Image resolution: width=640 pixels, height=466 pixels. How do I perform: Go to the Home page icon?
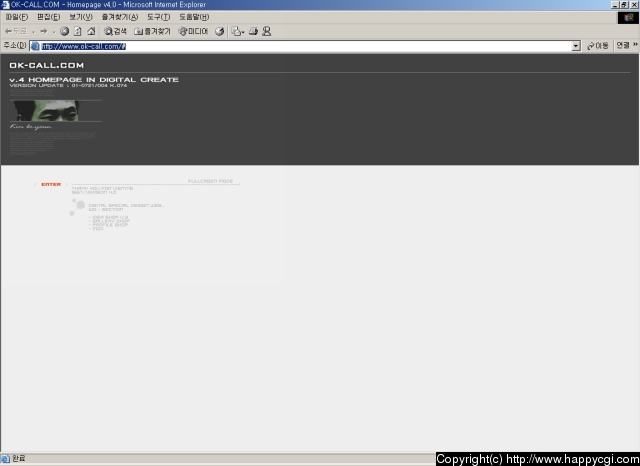click(x=91, y=31)
